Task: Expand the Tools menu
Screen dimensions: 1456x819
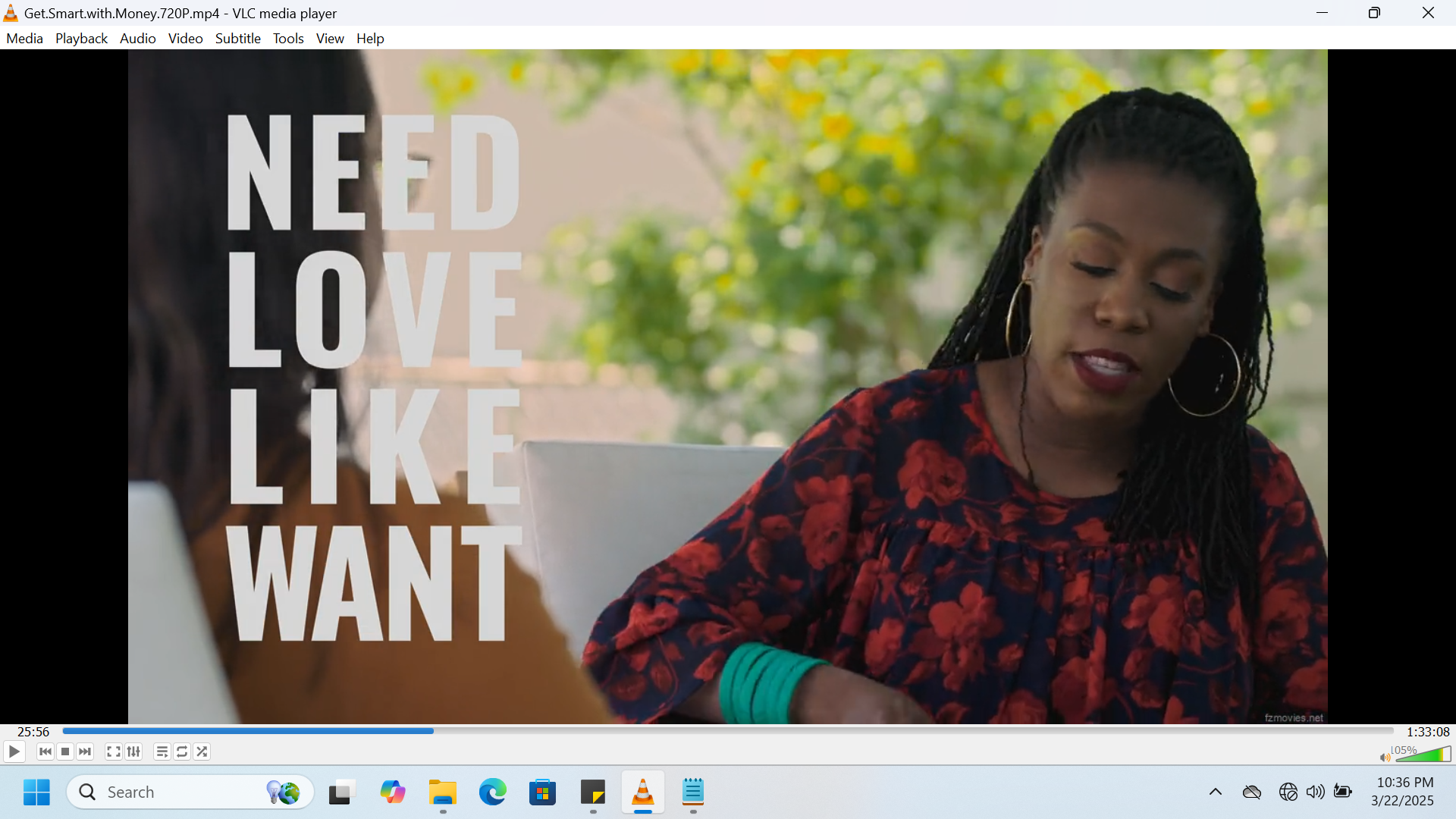Action: pyautogui.click(x=288, y=39)
